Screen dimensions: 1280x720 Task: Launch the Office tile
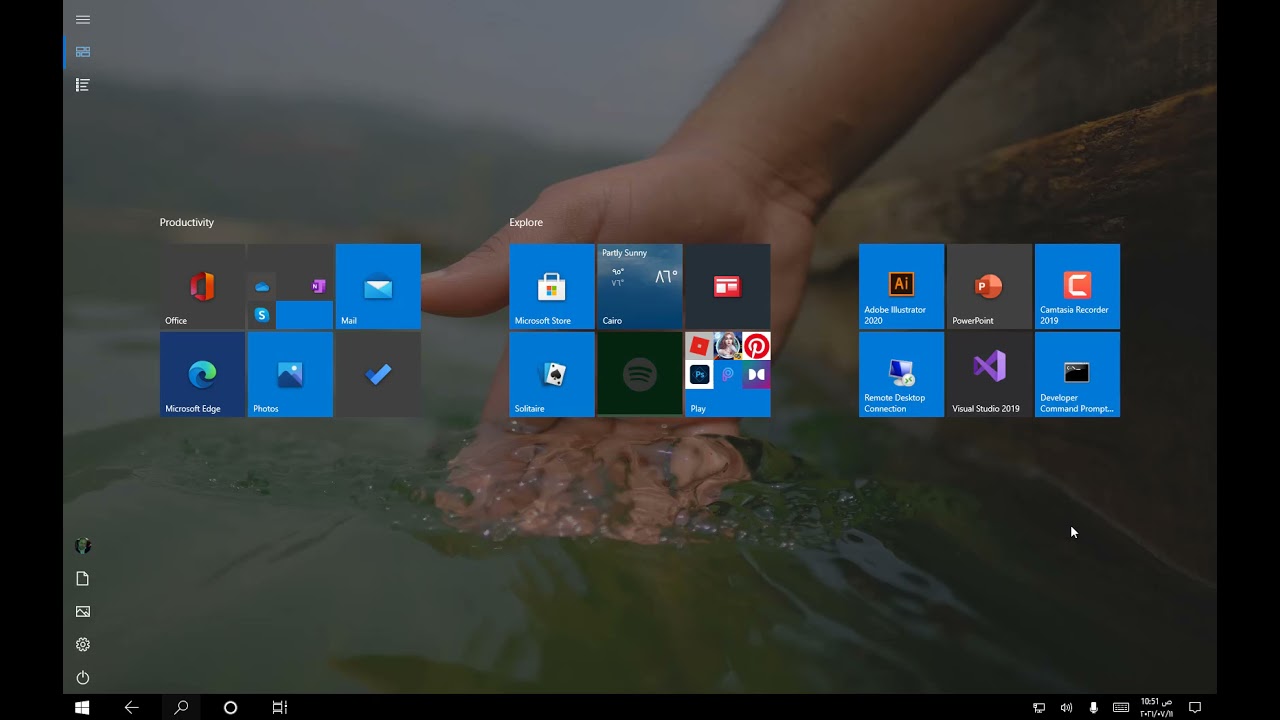202,286
